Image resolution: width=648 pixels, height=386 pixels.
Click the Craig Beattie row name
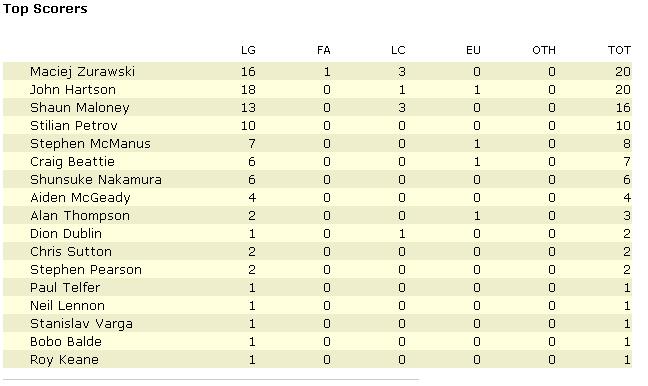(x=72, y=162)
